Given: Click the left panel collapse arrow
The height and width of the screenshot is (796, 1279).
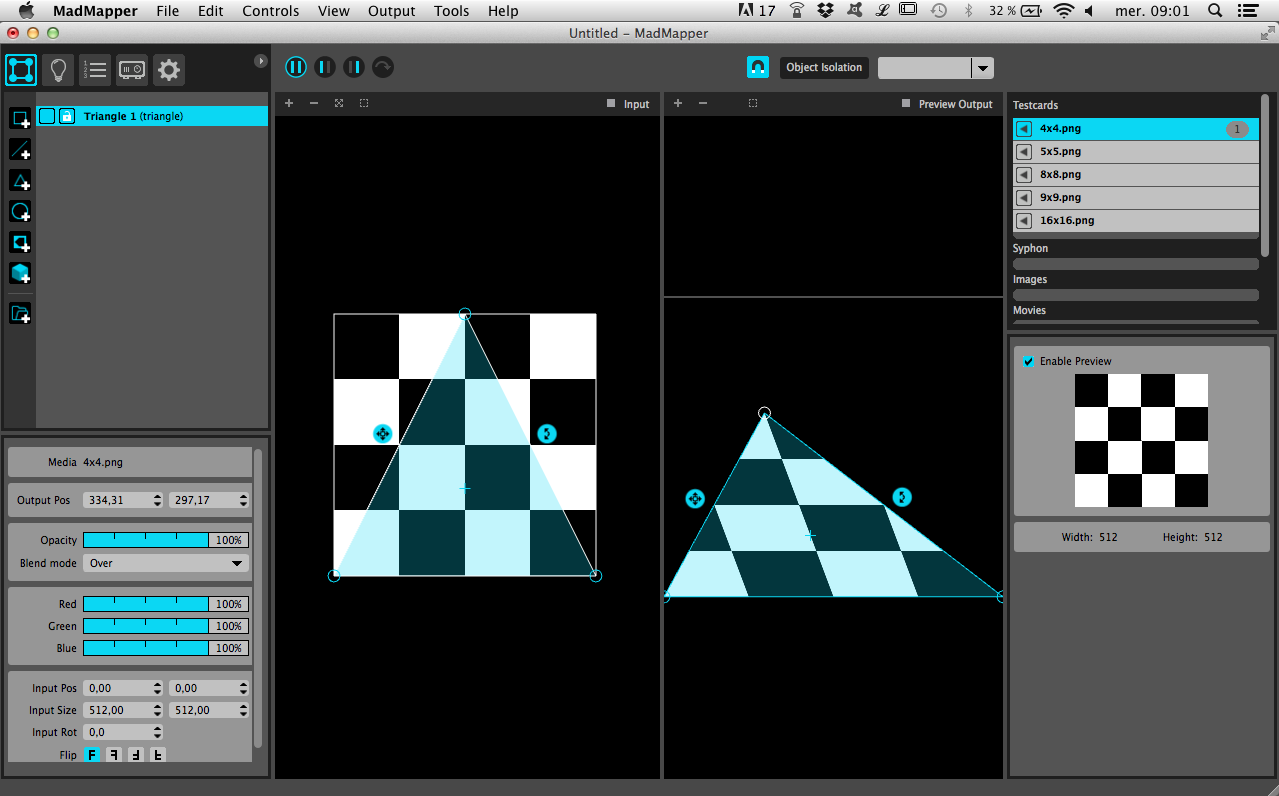Looking at the screenshot, I should point(261,61).
